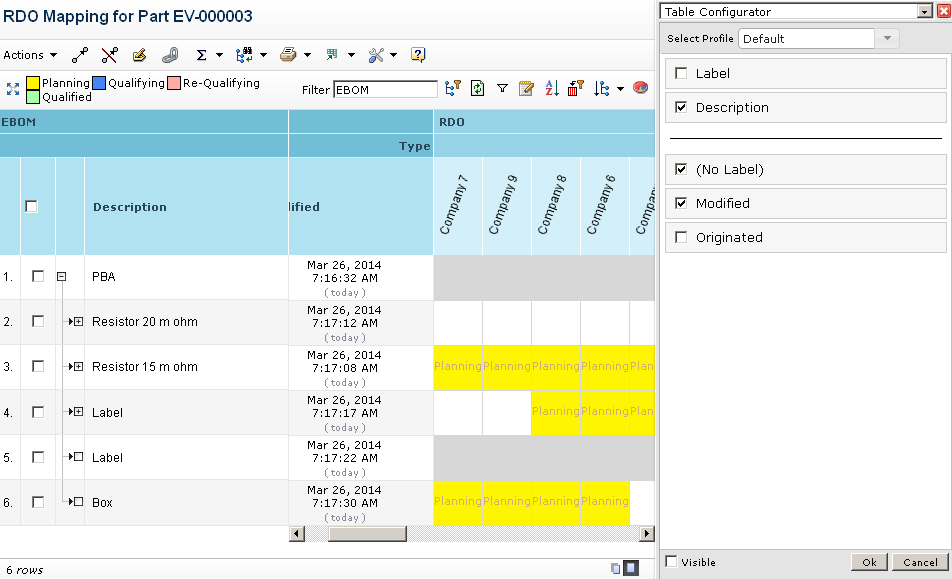Click the printer icon in toolbar

click(288, 55)
